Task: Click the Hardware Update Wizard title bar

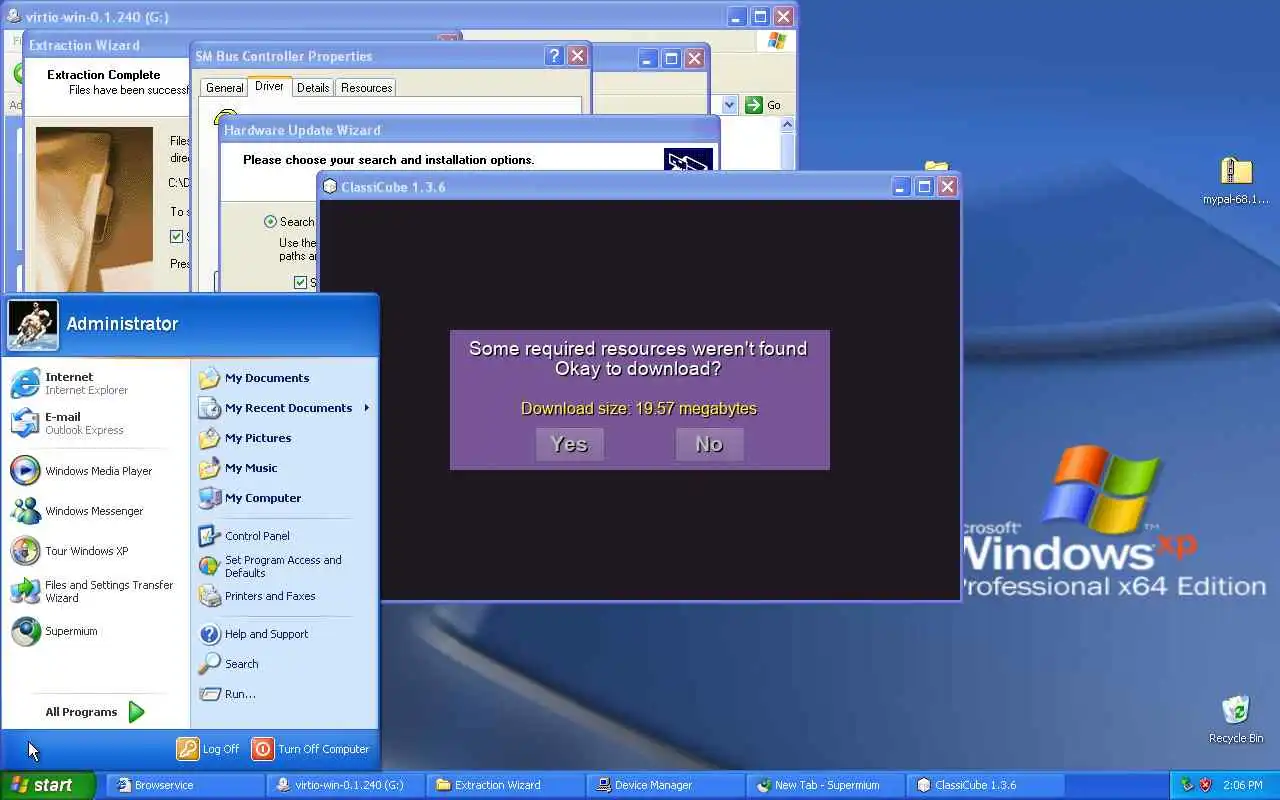Action: (x=469, y=130)
